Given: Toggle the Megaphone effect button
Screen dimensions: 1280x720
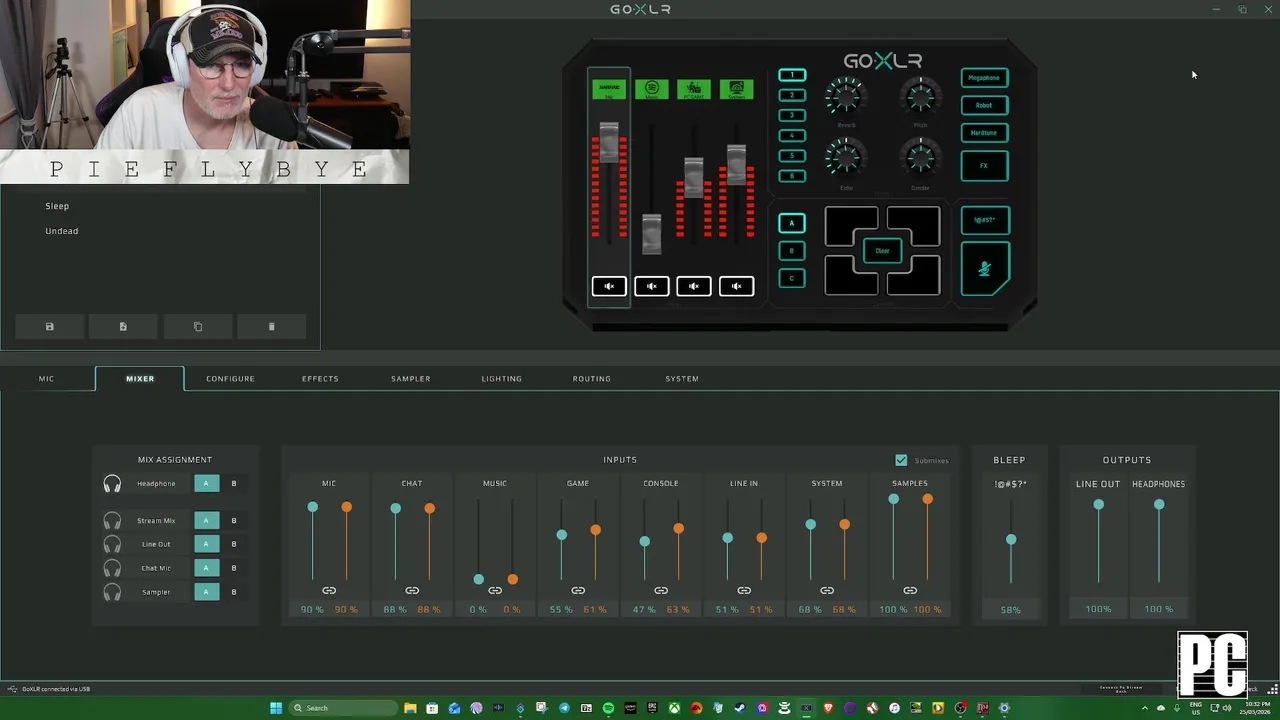Looking at the screenshot, I should 985,78.
